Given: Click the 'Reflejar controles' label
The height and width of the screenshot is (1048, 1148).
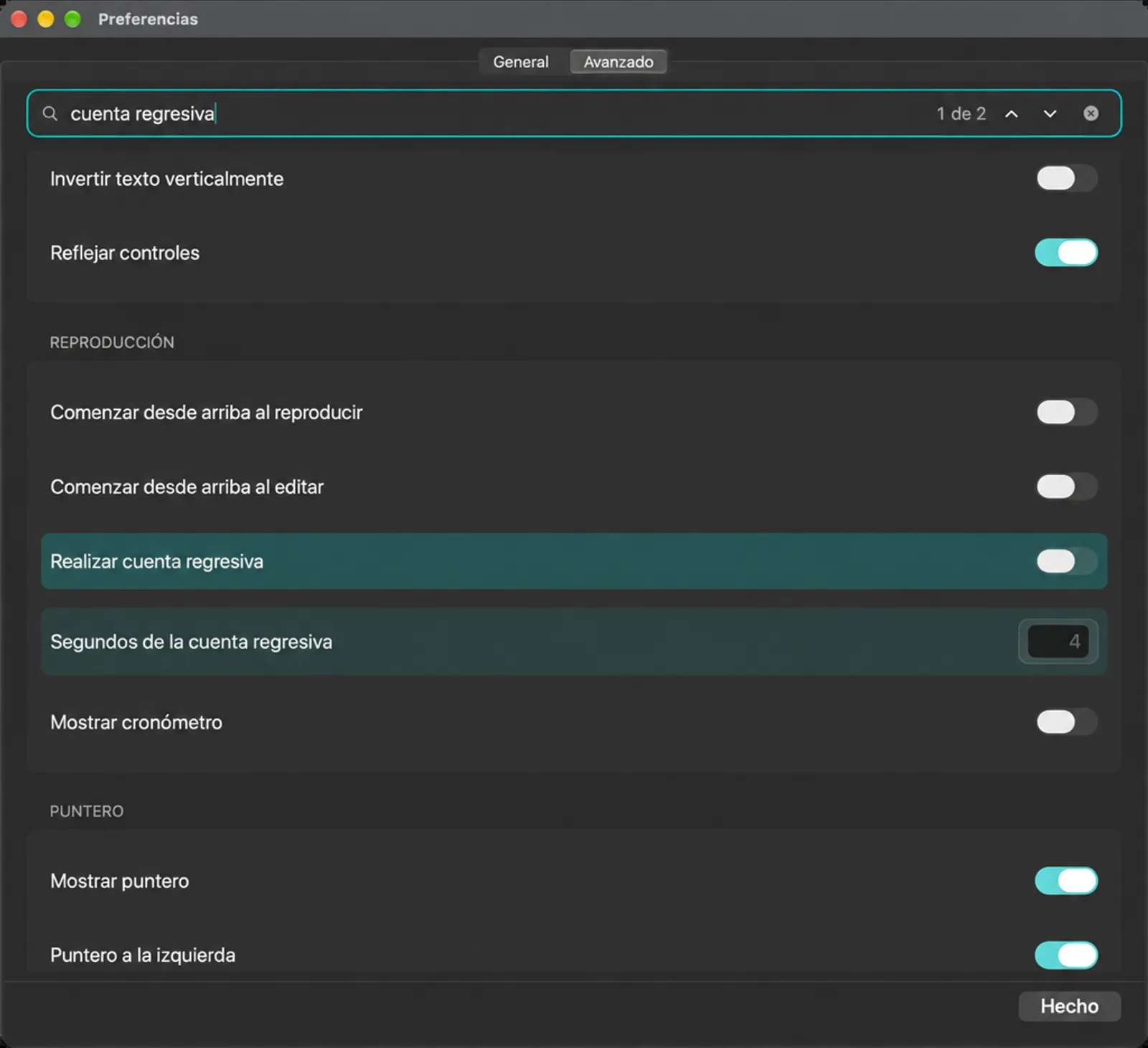Looking at the screenshot, I should click(125, 253).
